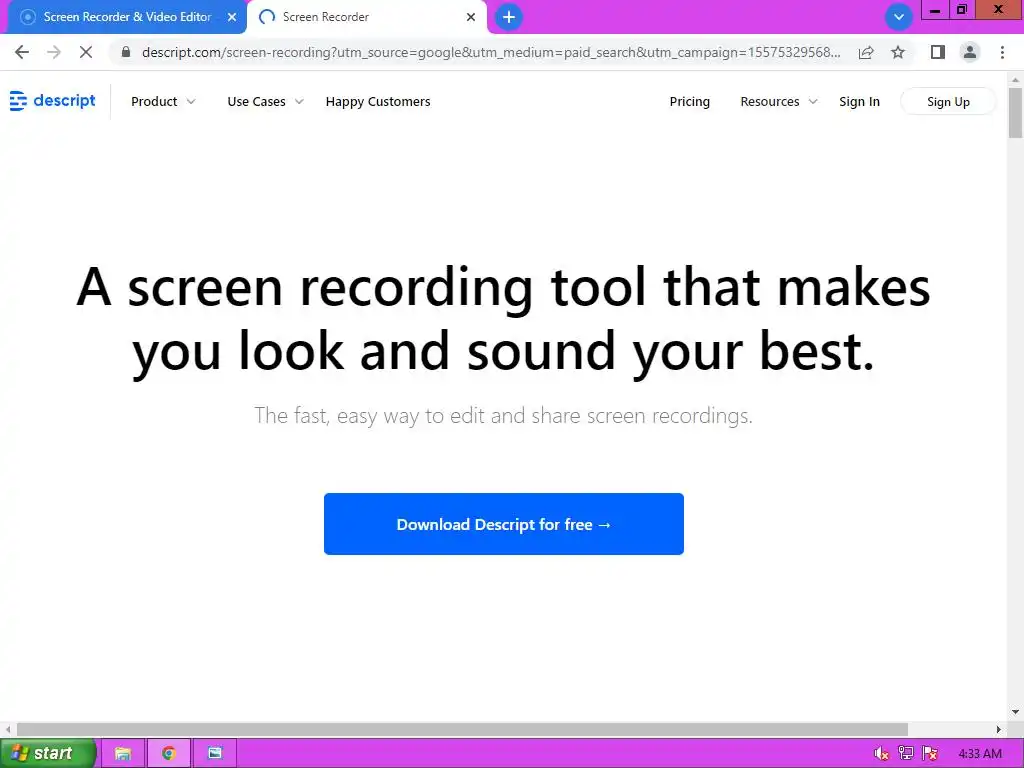The image size is (1024, 768).
Task: Click the scrollbar down arrow
Action: click(1015, 712)
